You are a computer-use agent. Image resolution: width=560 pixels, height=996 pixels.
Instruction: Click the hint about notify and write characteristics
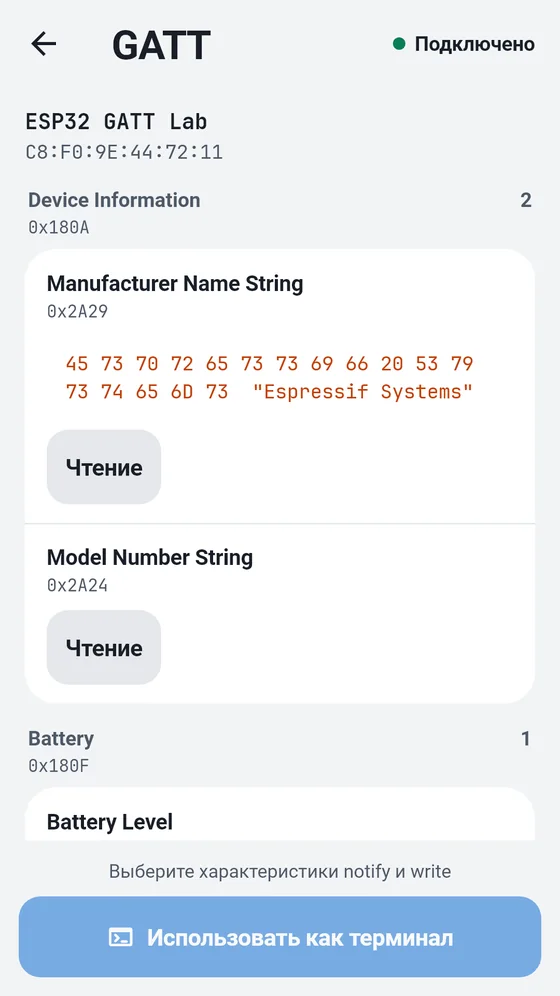point(280,871)
